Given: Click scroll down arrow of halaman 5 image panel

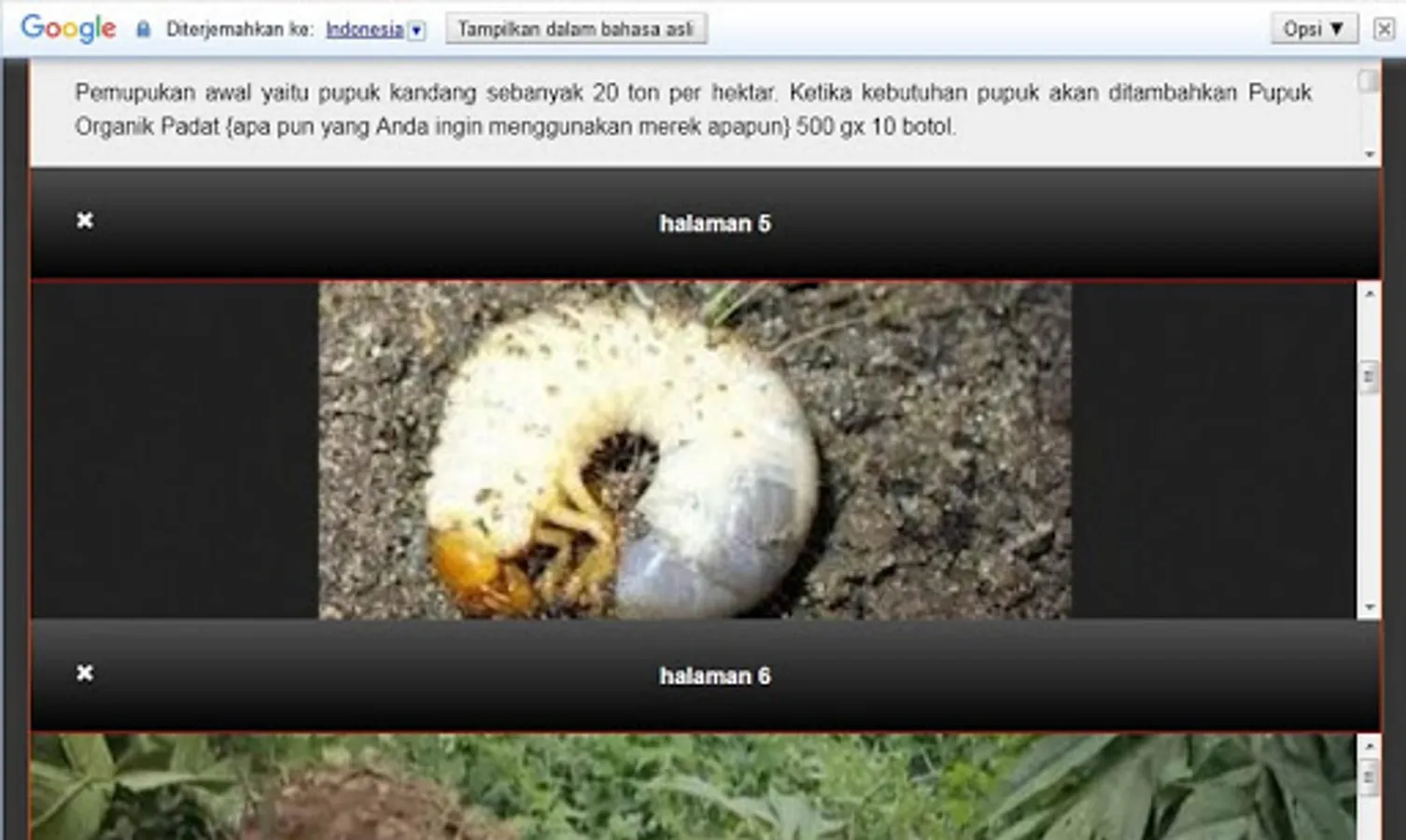Looking at the screenshot, I should (1369, 608).
